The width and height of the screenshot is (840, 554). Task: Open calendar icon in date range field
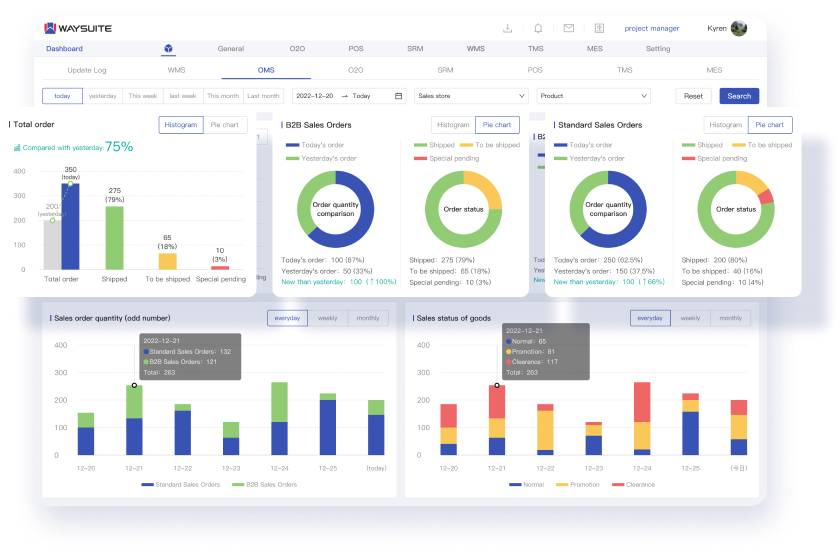pyautogui.click(x=398, y=96)
